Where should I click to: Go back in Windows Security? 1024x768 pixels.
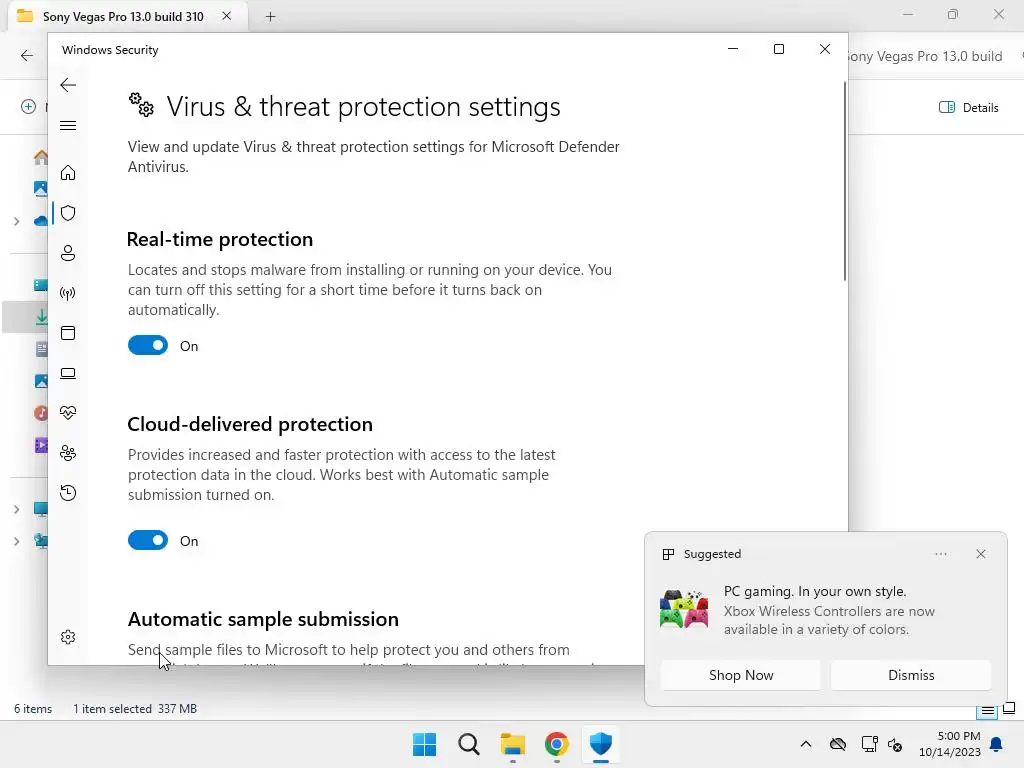68,85
